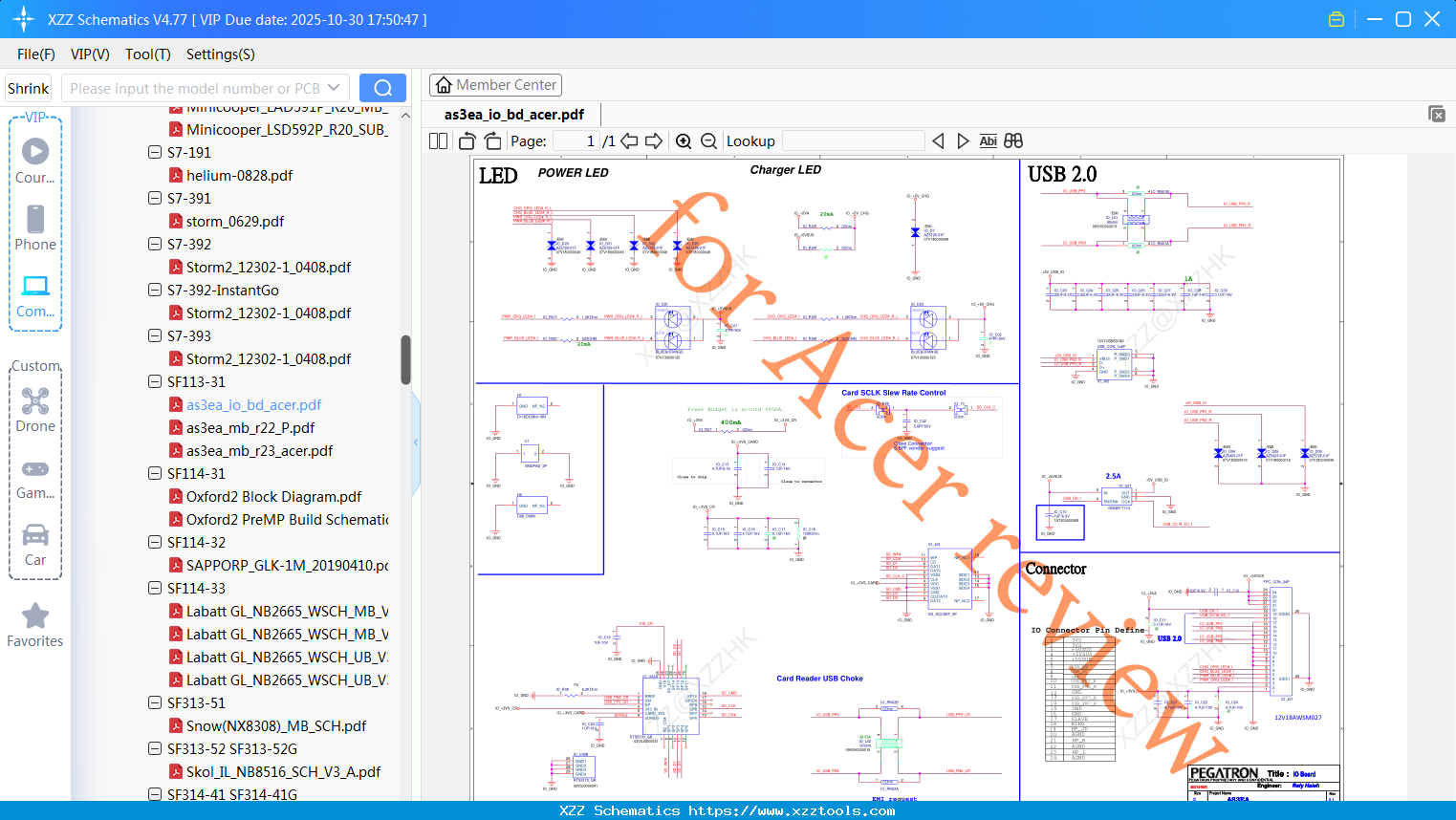Open as3ea_mb_r22_P.pdf in the tree
This screenshot has width=1456, height=820.
coord(250,427)
